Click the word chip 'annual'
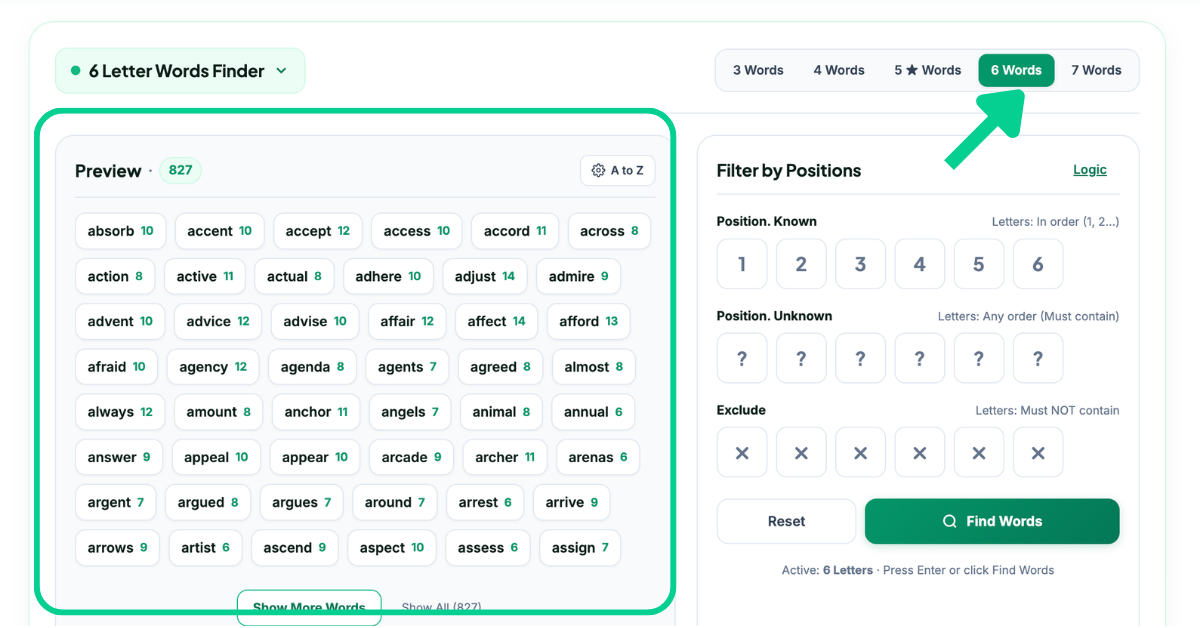This screenshot has width=1200, height=628. point(594,412)
